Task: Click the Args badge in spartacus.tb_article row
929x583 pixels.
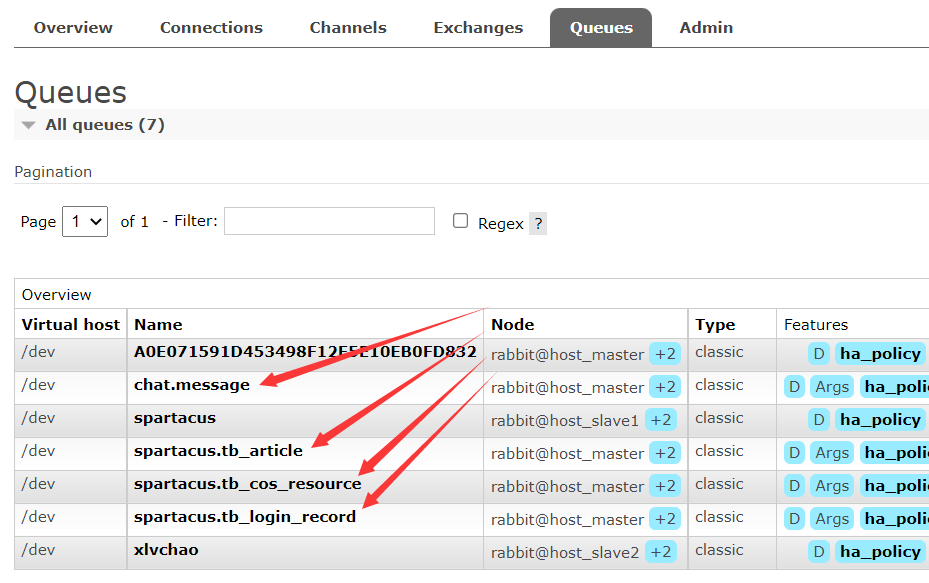Action: point(832,453)
